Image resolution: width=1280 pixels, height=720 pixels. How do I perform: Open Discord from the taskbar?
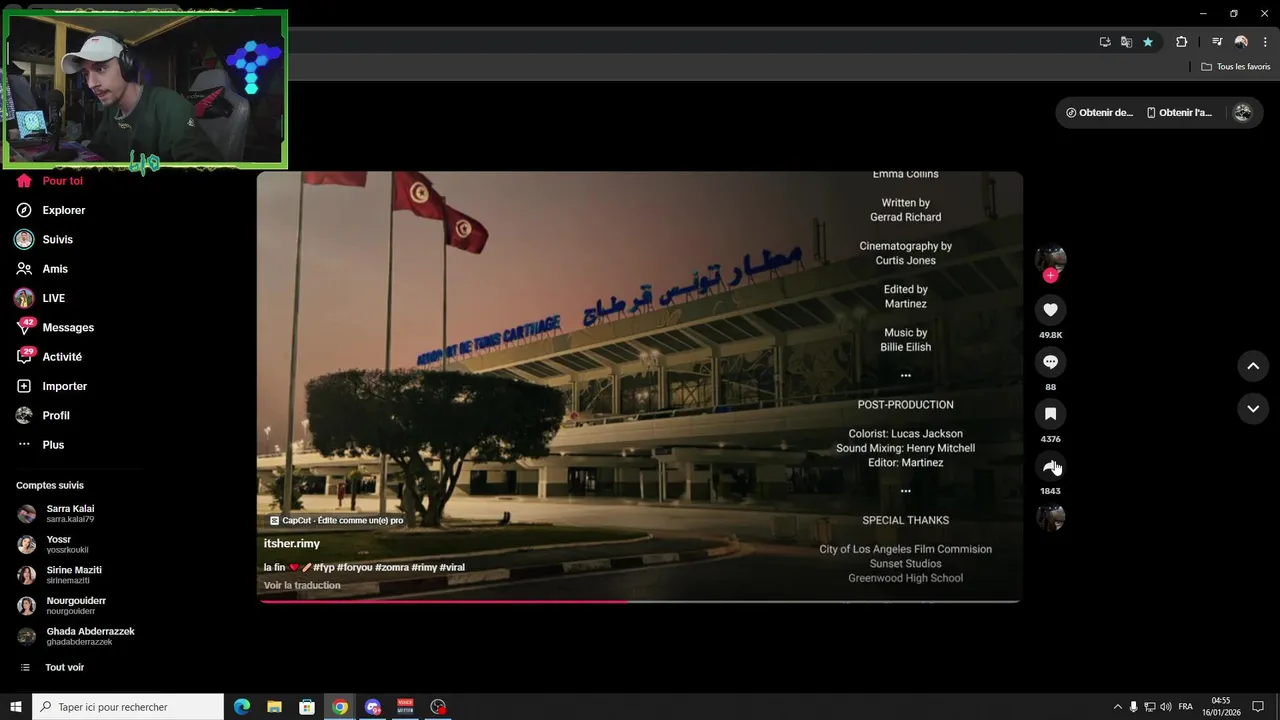click(373, 707)
